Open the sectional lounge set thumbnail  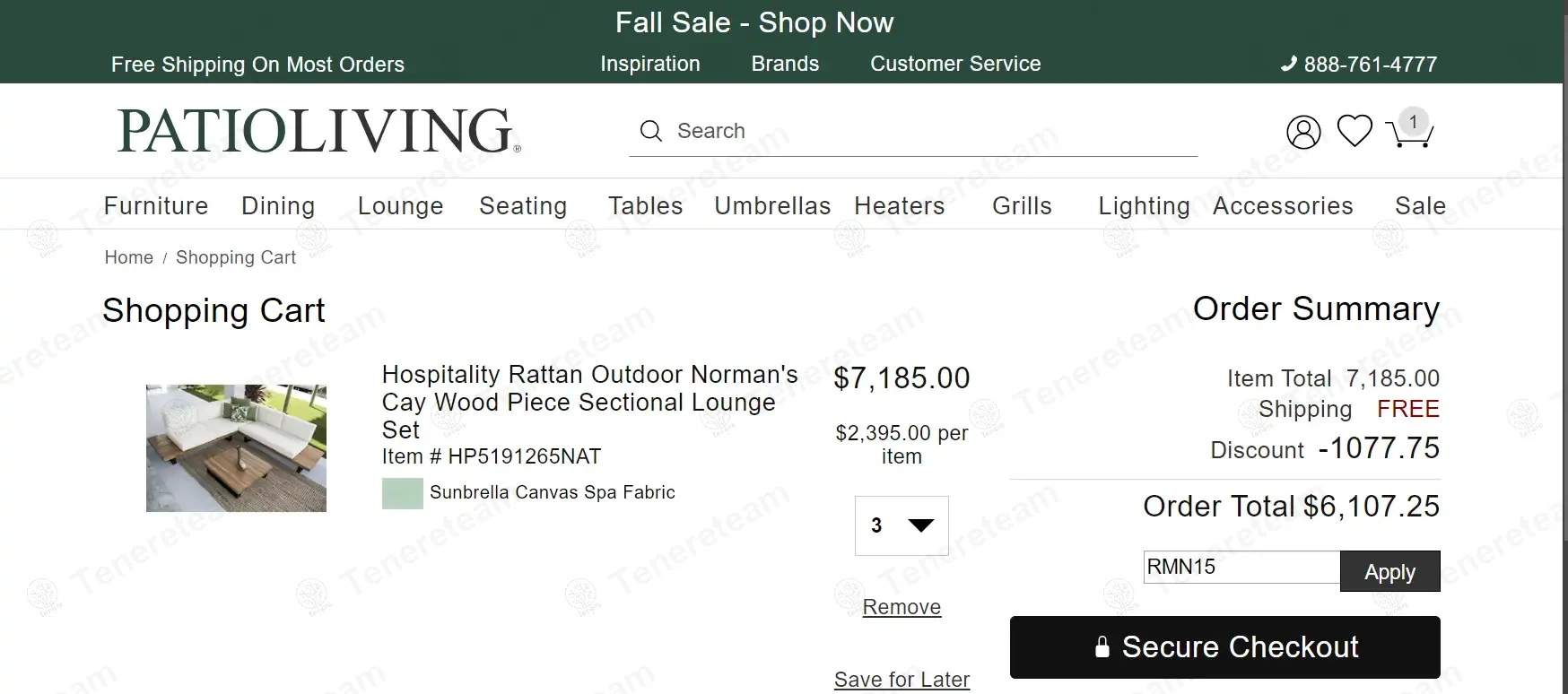(236, 448)
